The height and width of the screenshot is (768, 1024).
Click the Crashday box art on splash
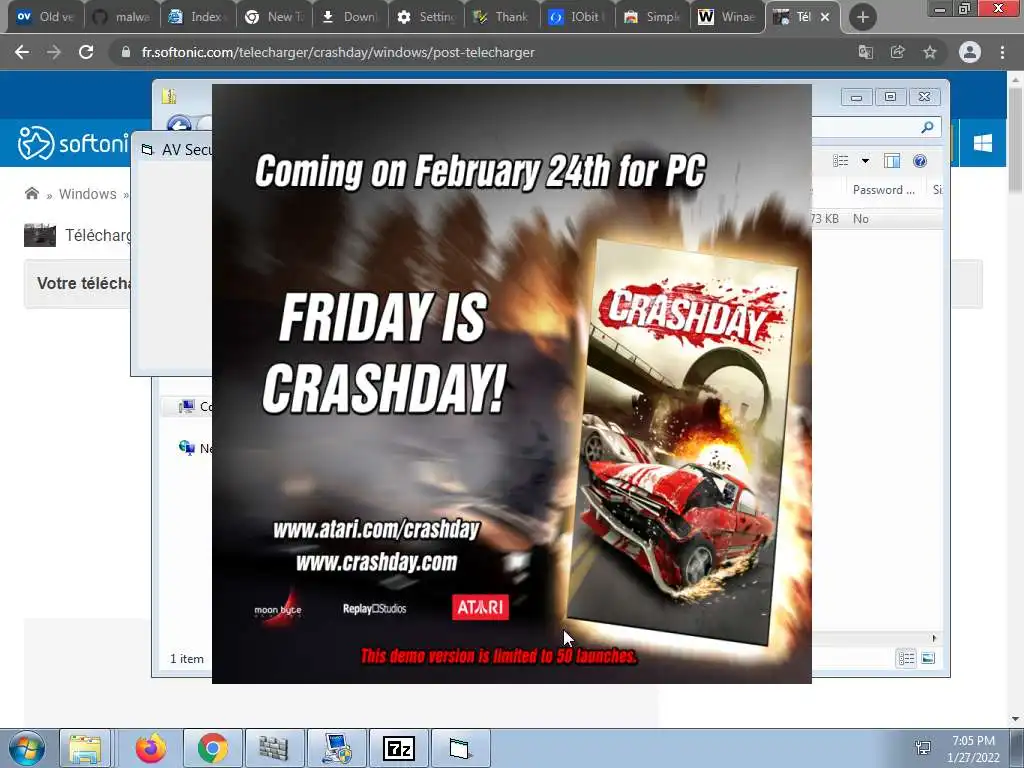[x=682, y=443]
